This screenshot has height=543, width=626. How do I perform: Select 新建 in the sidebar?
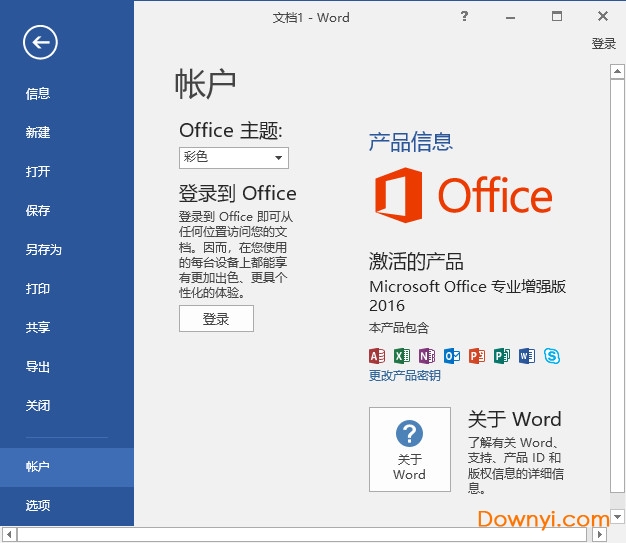coord(38,133)
